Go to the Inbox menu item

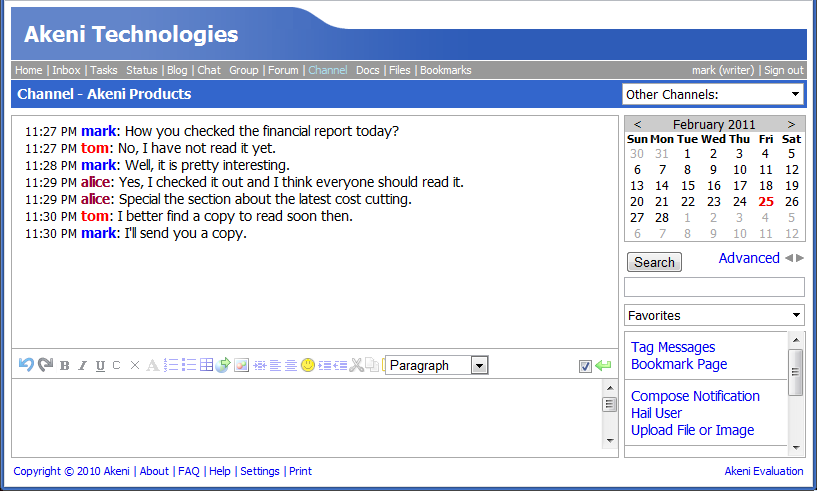pyautogui.click(x=66, y=70)
